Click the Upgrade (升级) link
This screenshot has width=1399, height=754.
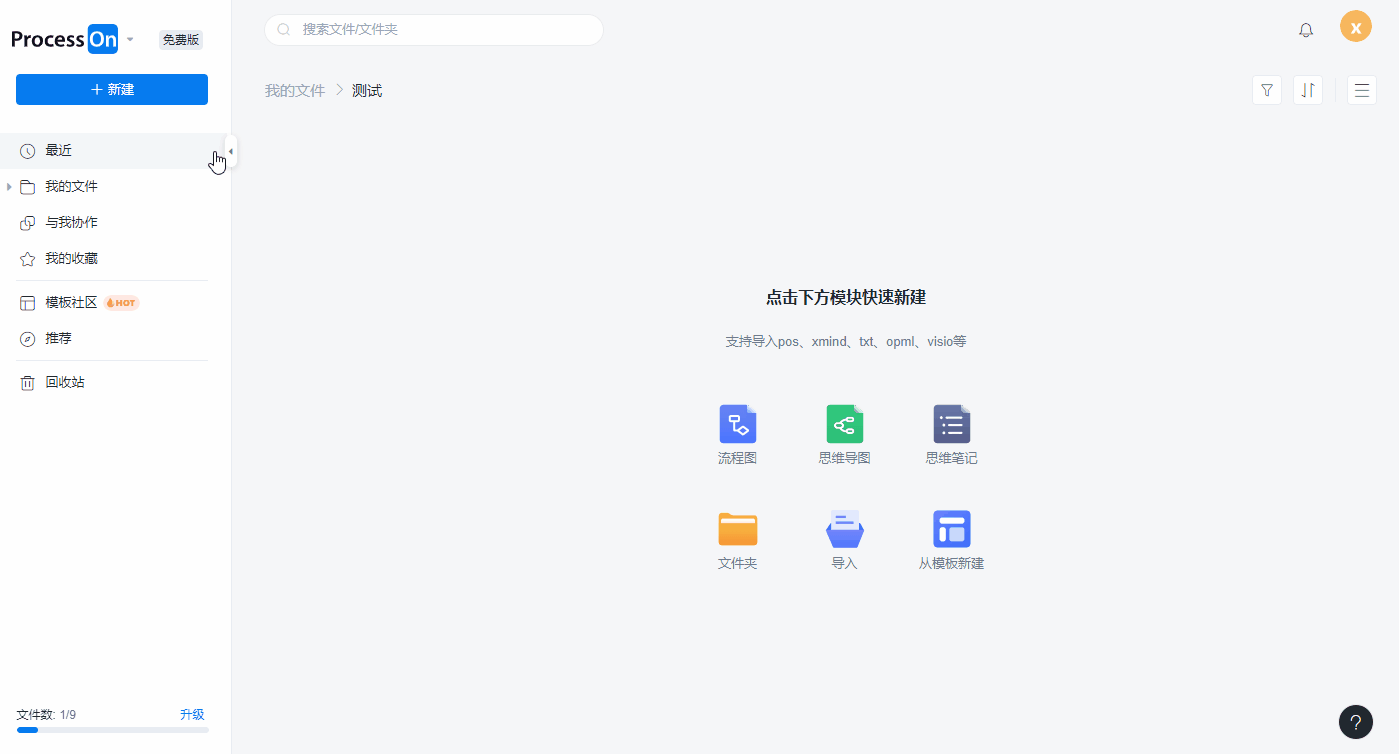pos(192,715)
